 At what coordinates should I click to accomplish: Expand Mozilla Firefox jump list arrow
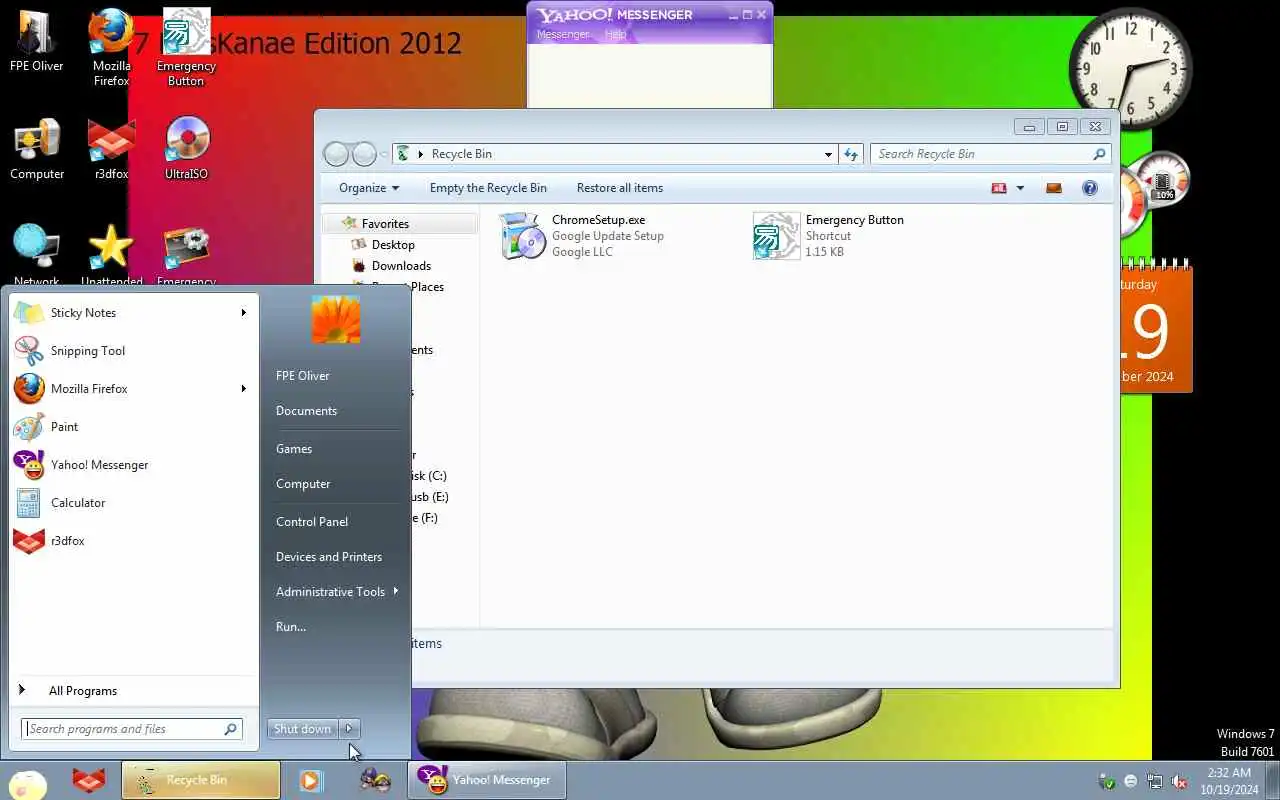(x=243, y=389)
